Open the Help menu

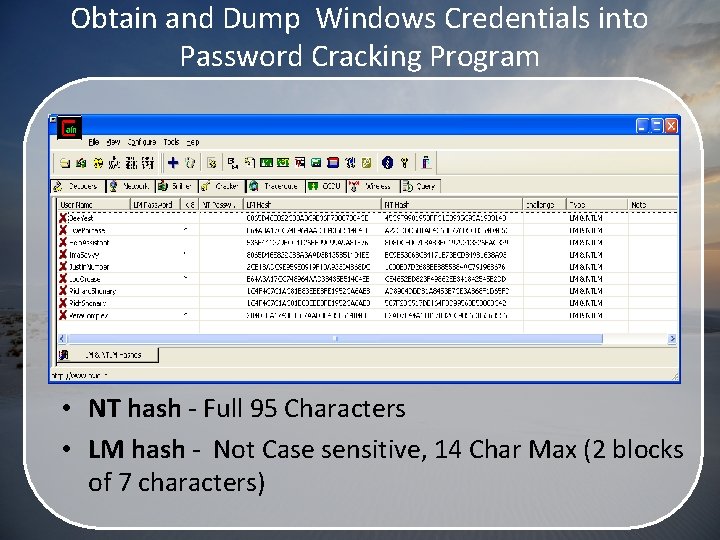tap(193, 142)
